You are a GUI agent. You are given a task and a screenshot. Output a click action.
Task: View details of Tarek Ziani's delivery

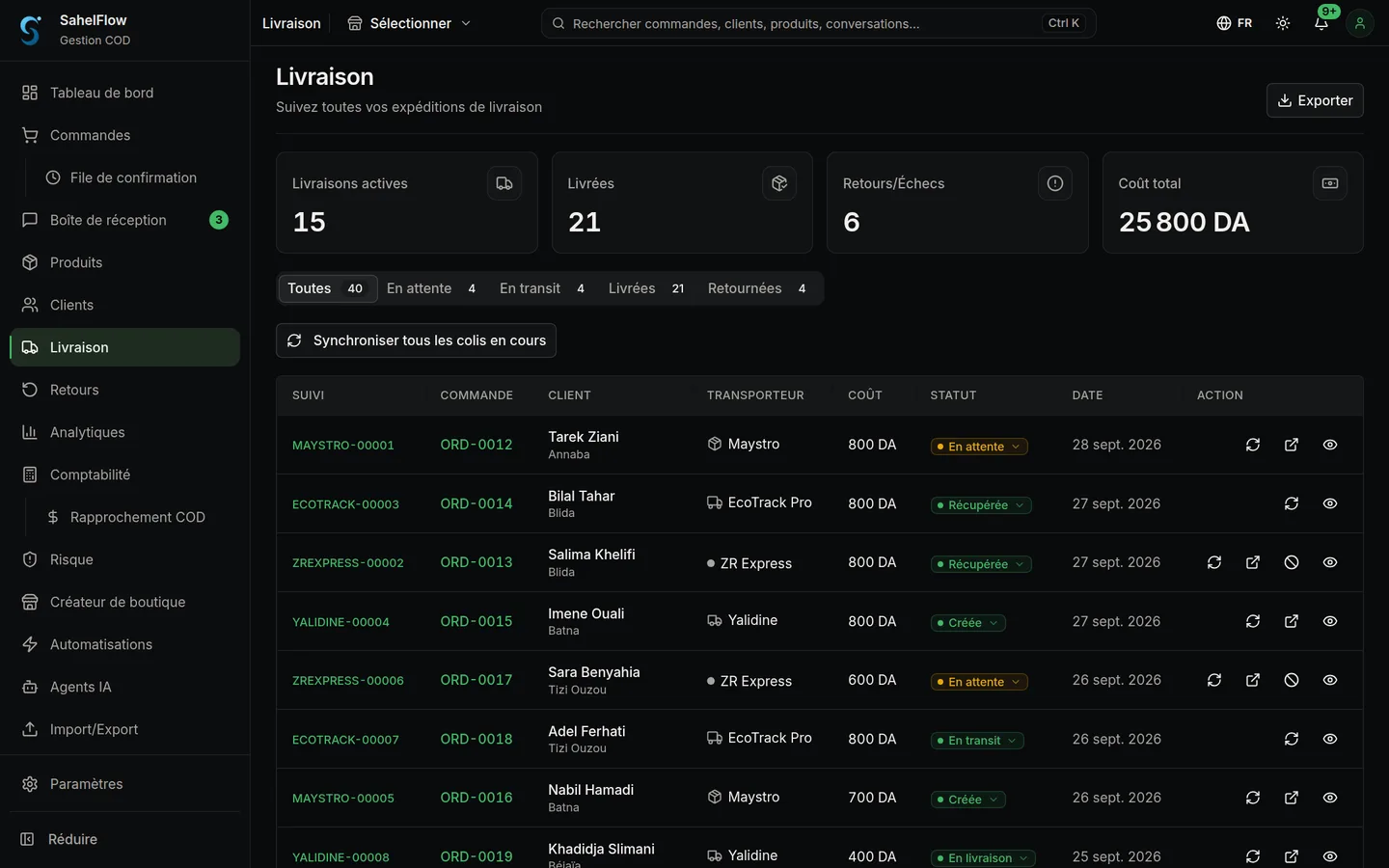1330,445
